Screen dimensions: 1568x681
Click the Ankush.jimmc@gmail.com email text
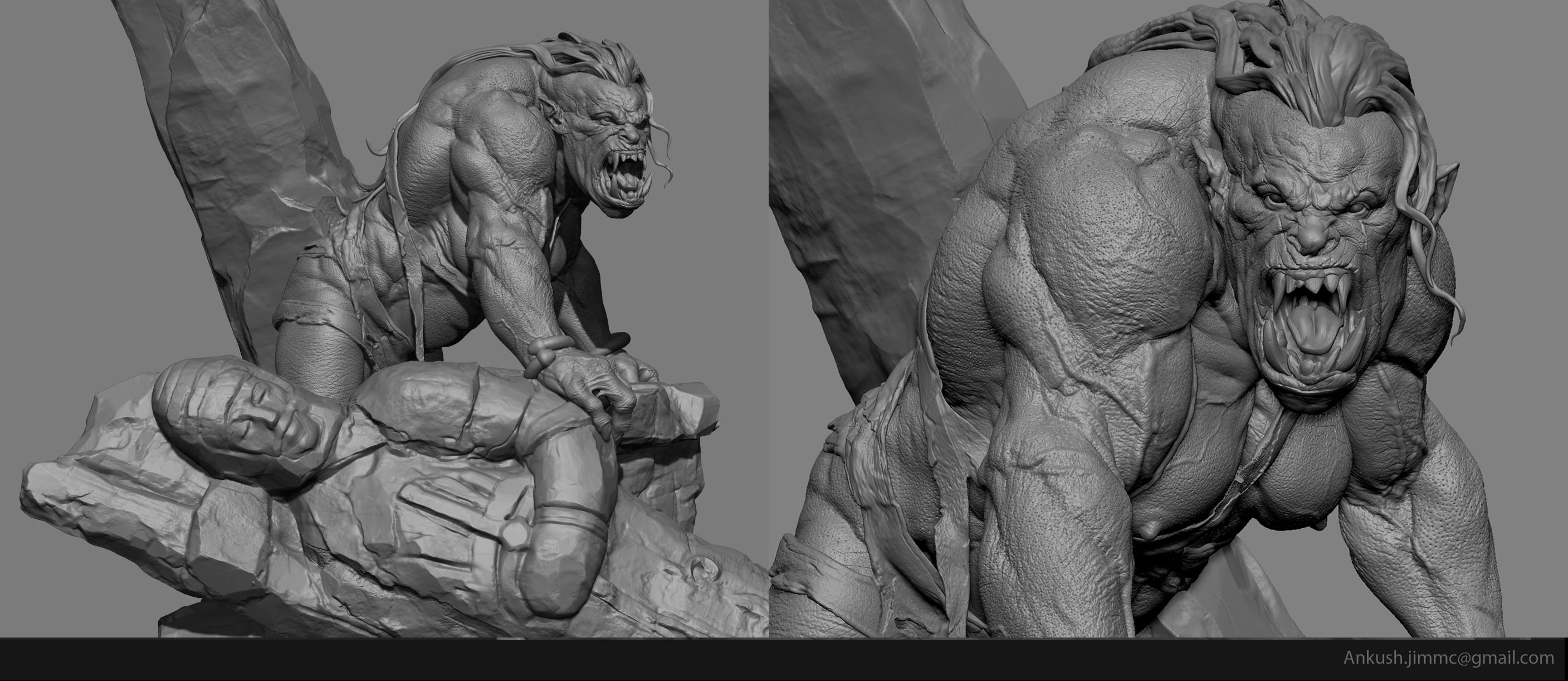pyautogui.click(x=1448, y=659)
